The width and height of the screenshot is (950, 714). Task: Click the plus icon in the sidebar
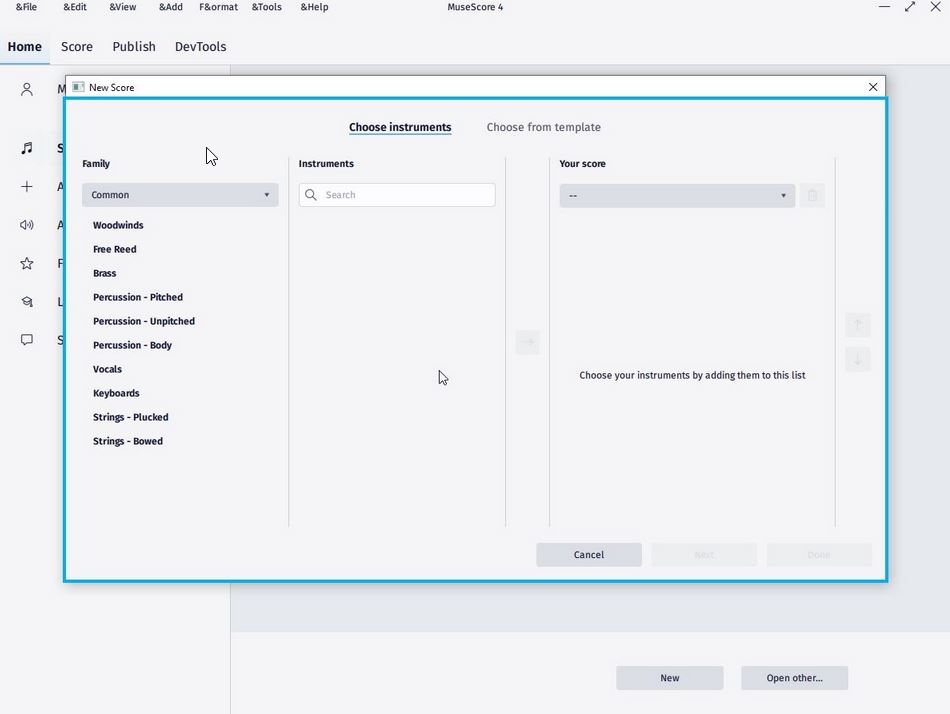(27, 186)
